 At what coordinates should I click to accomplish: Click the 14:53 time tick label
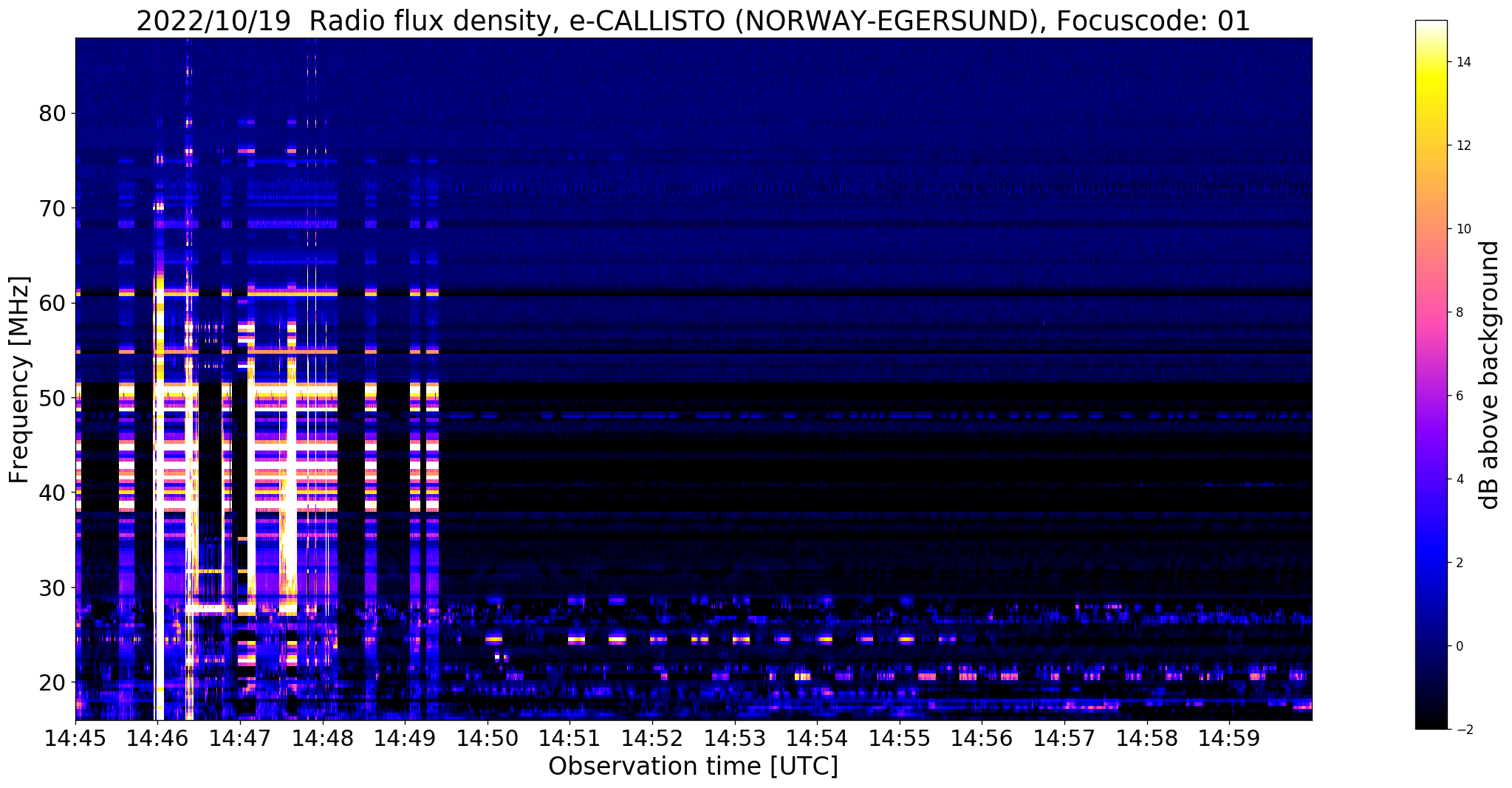[735, 737]
